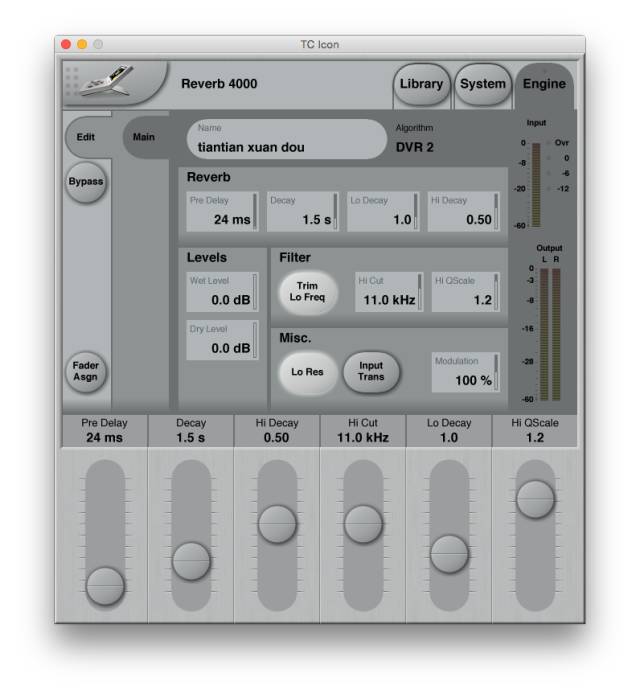Screen dimensions: 640x698
Task: Click the Reverb section heading
Action: 209,177
